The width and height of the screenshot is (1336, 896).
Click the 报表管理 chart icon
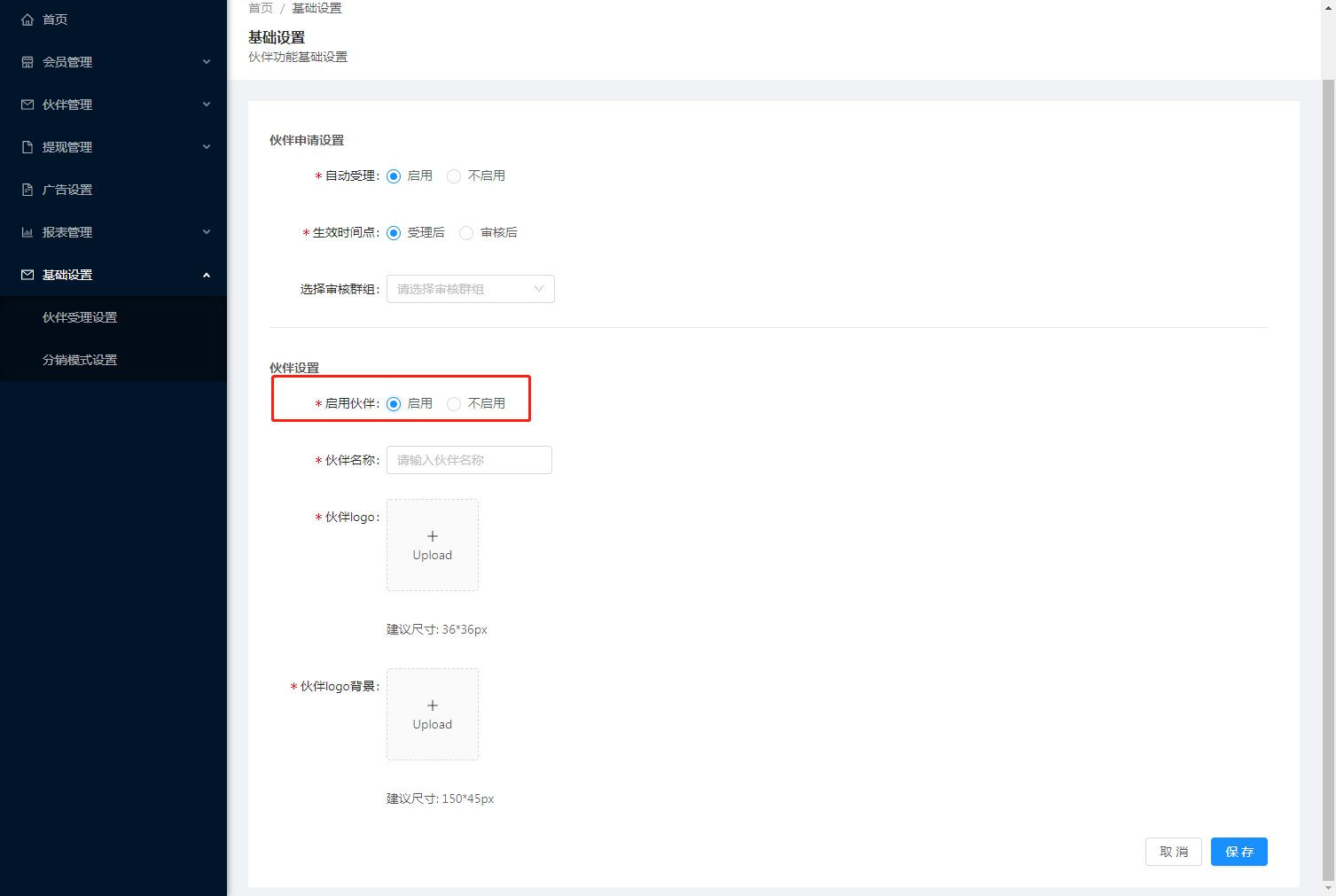point(27,232)
